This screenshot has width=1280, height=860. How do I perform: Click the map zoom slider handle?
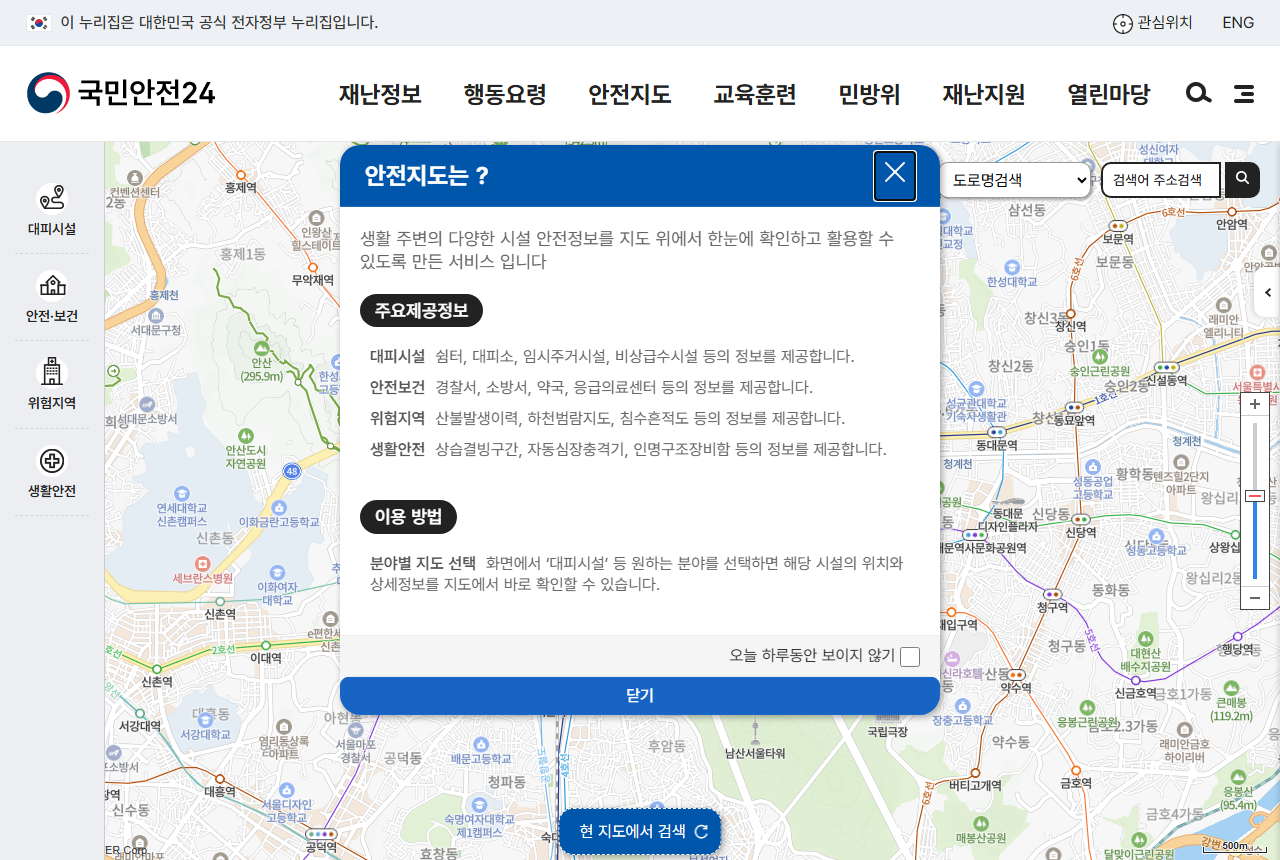[1255, 496]
